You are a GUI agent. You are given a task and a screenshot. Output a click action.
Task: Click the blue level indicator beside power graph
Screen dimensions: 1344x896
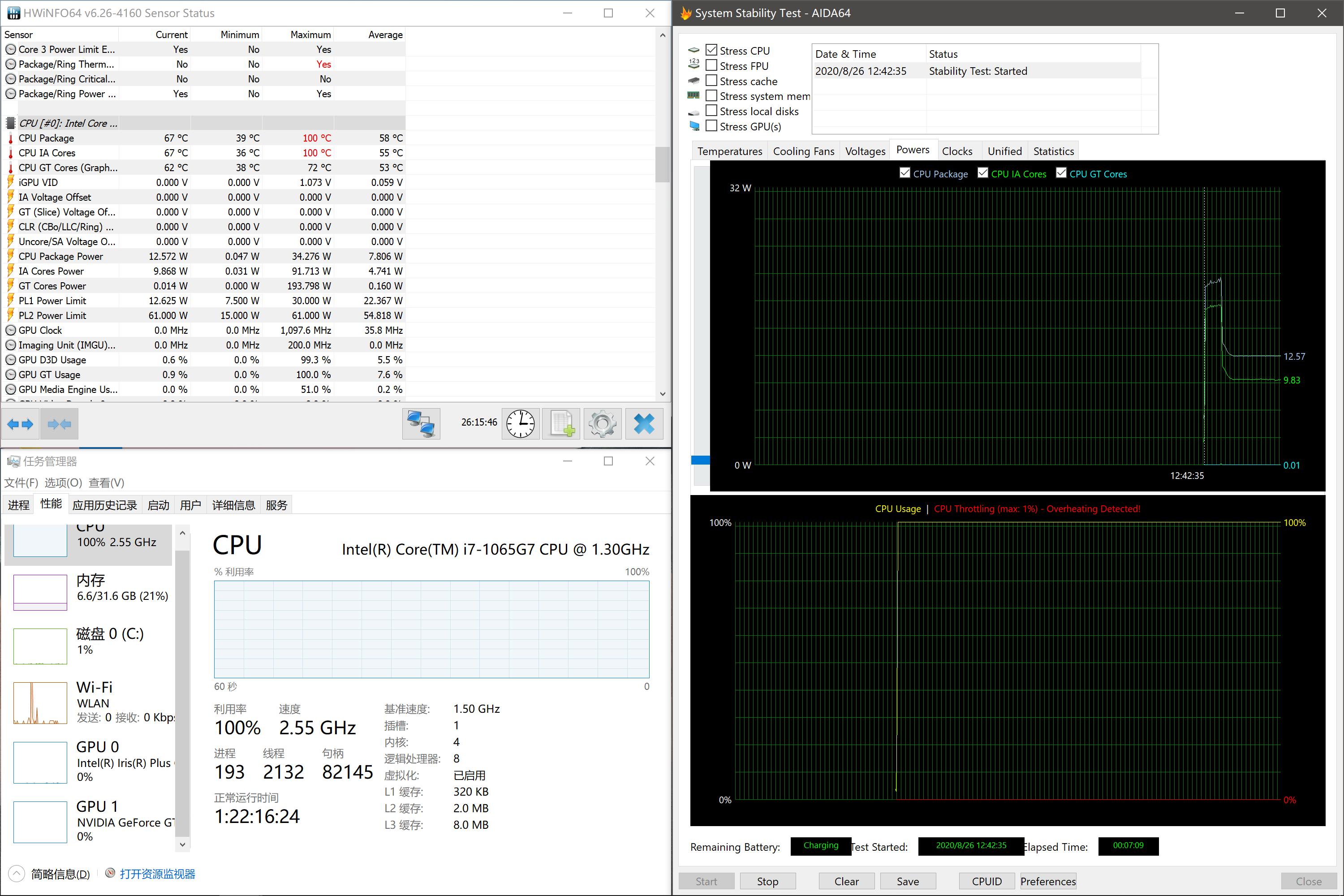click(x=701, y=460)
